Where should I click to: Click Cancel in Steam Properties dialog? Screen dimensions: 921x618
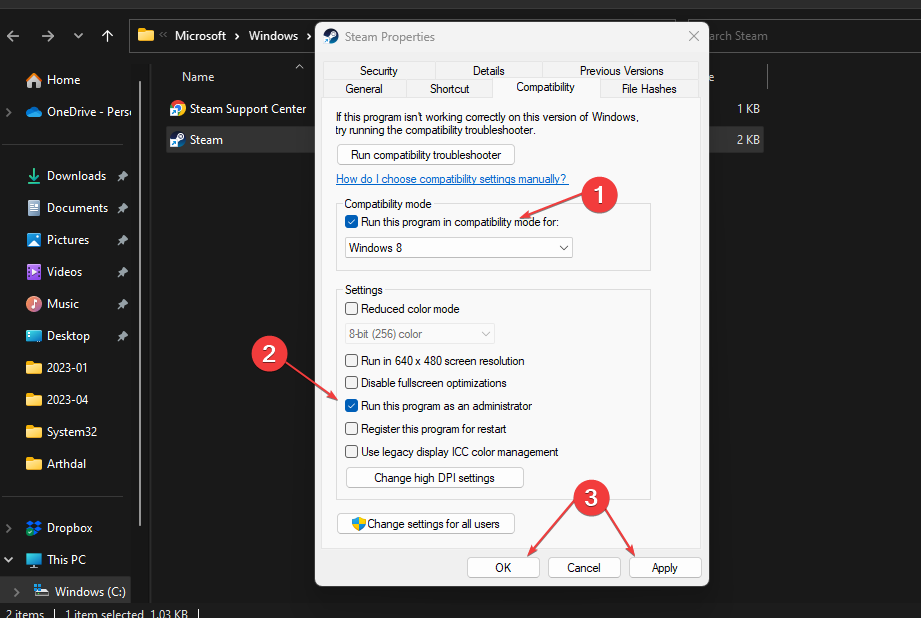pyautogui.click(x=584, y=567)
